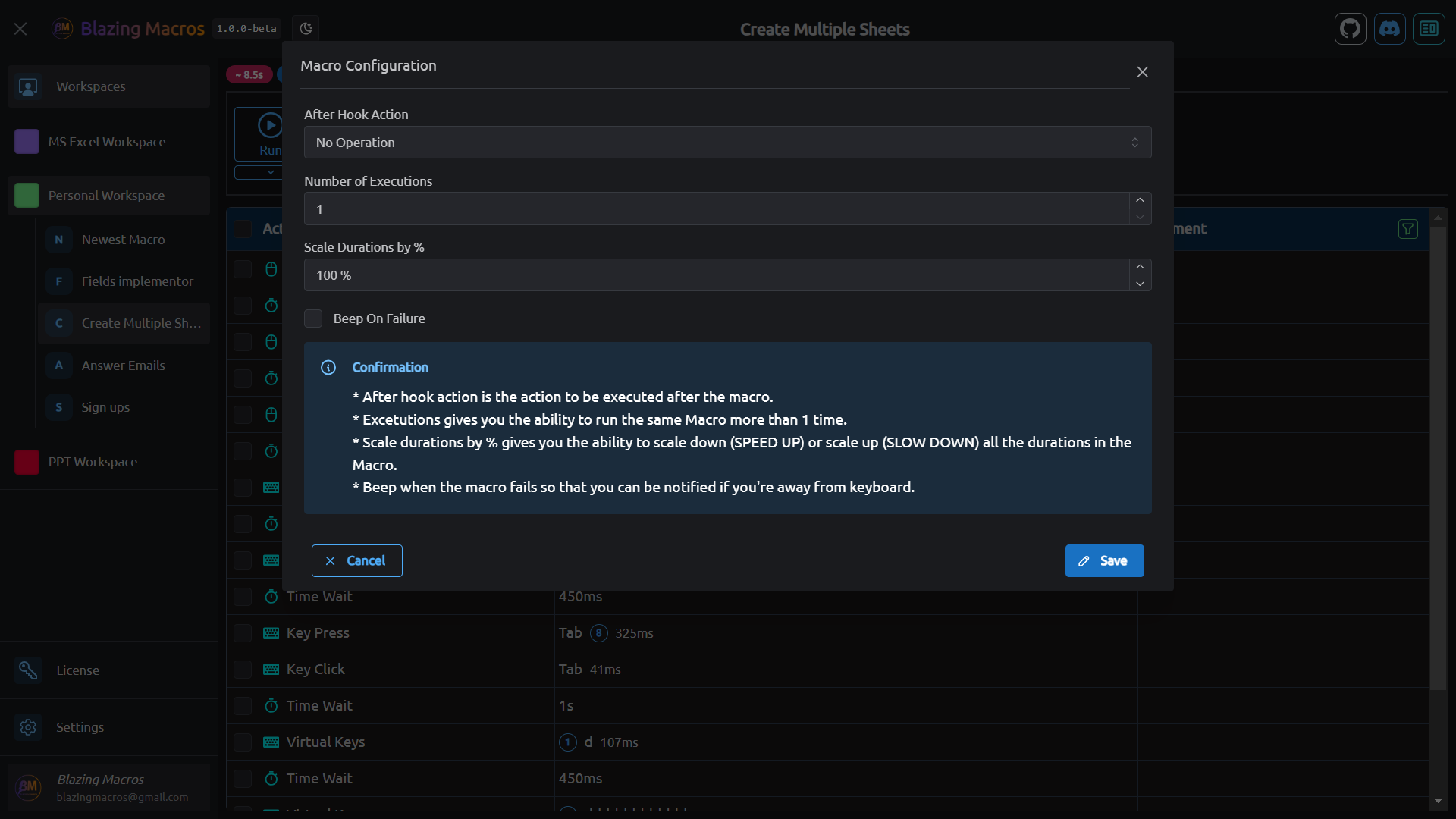
Task: Open Create Multiple Sh... macro
Action: (x=124, y=323)
